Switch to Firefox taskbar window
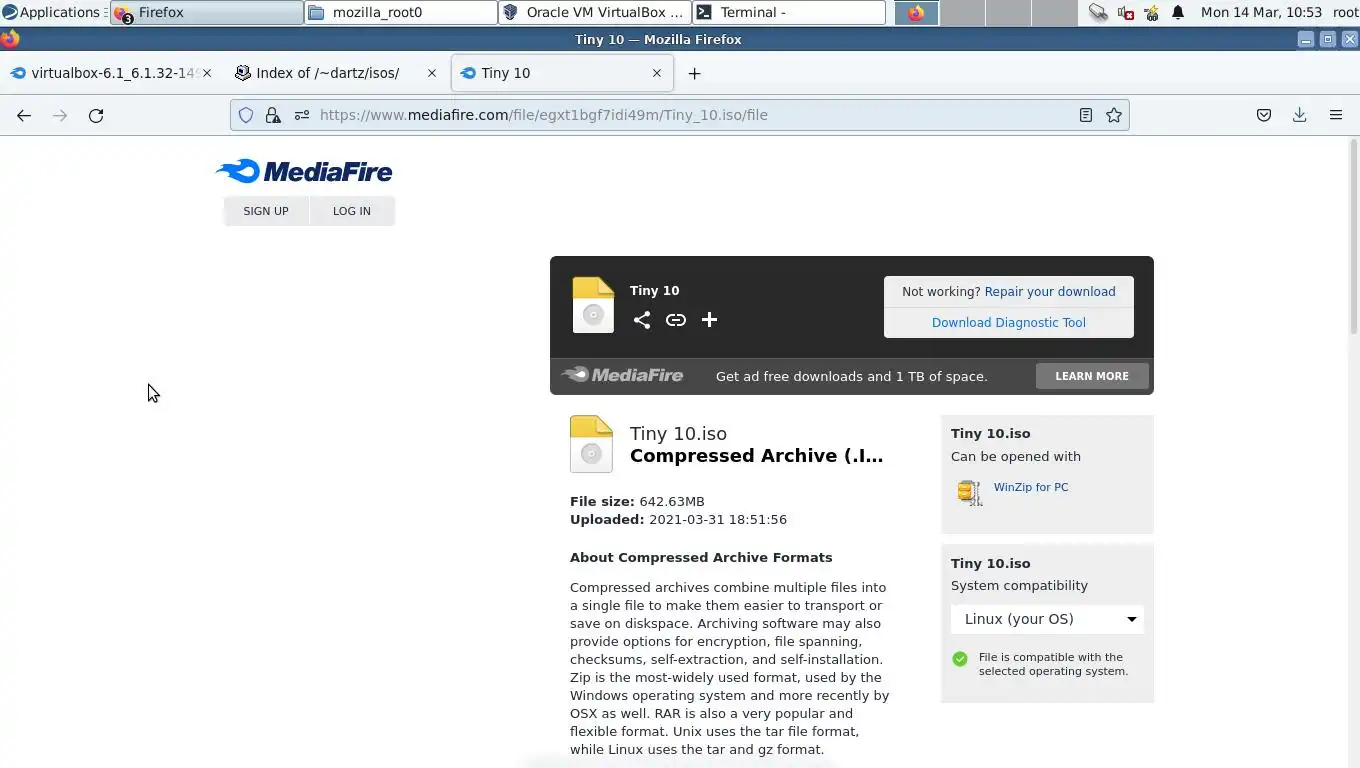1360x768 pixels. tap(206, 13)
